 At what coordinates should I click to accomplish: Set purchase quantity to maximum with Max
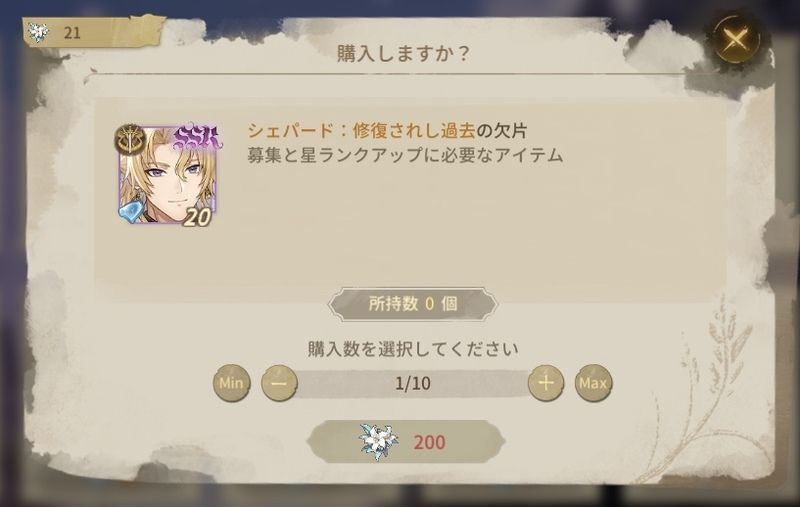click(593, 383)
